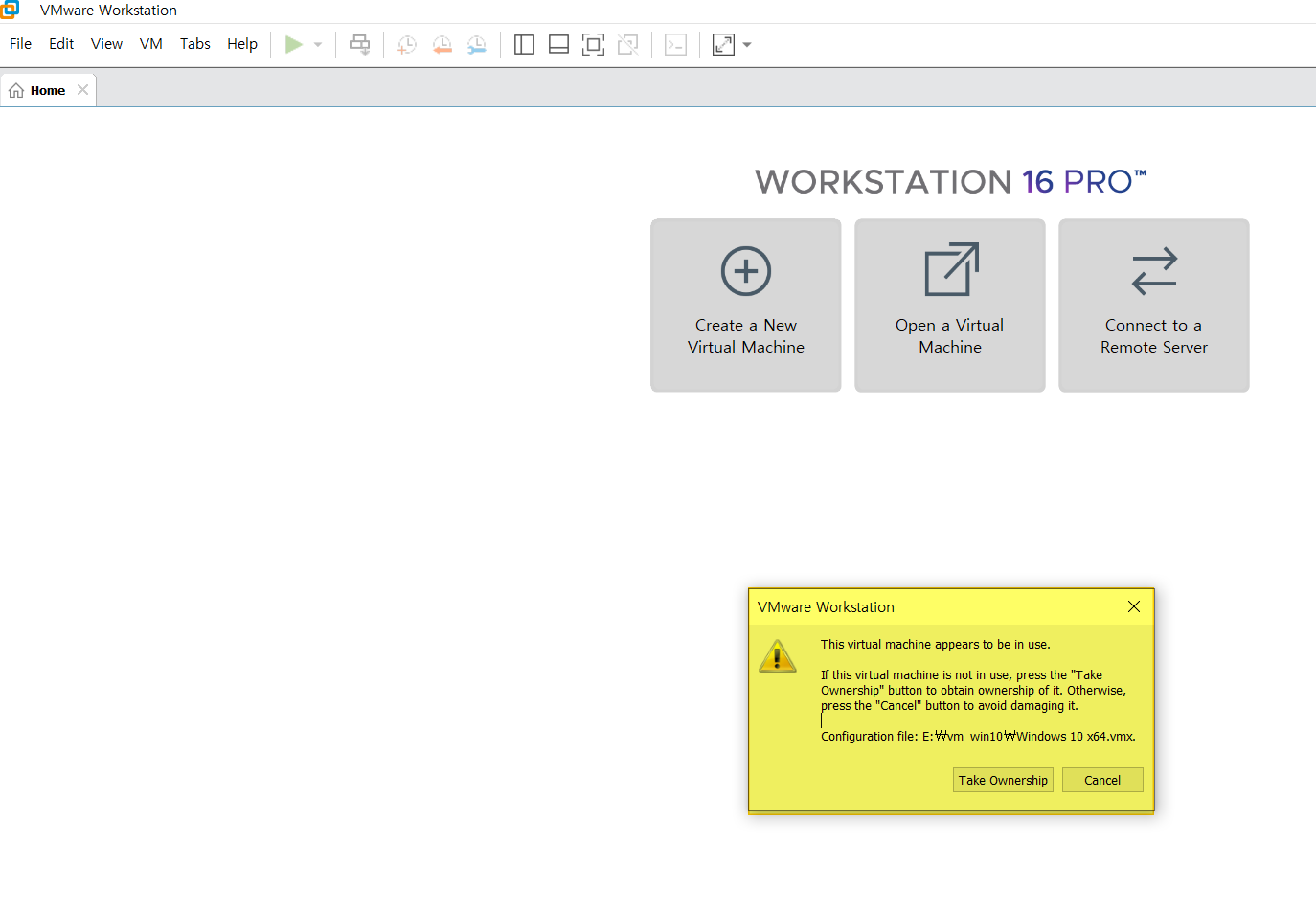
Task: Open the Help menu
Action: pos(242,44)
